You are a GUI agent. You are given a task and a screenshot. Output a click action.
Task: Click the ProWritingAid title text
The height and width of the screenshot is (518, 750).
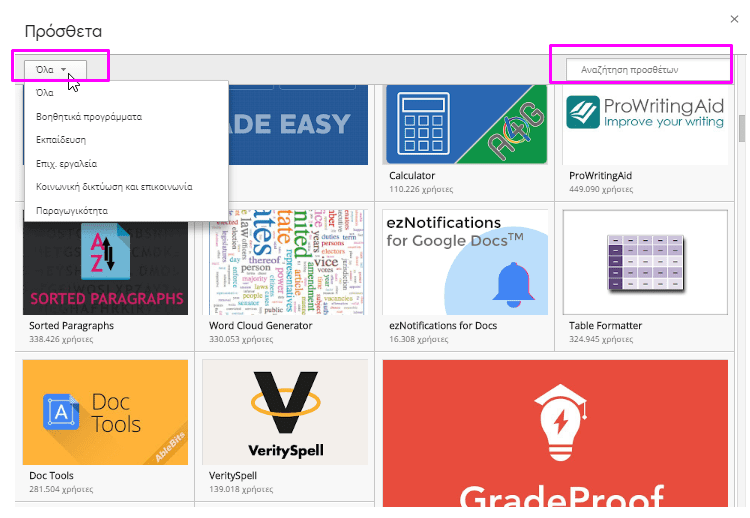(x=600, y=176)
